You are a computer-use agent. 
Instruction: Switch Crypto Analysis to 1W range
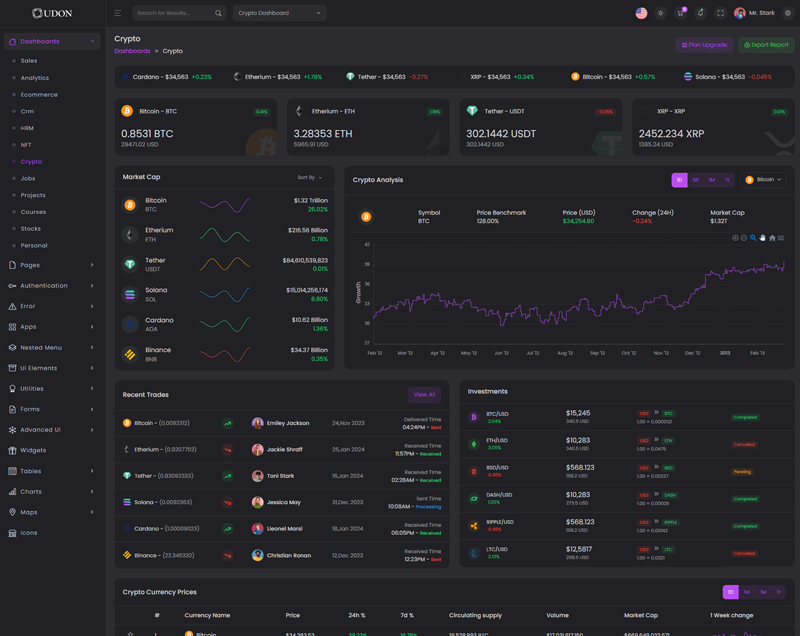click(695, 180)
